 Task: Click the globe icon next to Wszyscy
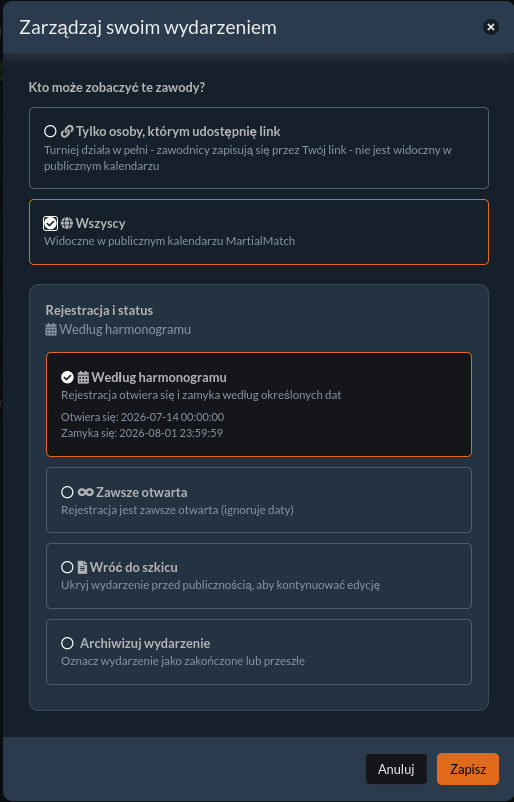[67, 224]
